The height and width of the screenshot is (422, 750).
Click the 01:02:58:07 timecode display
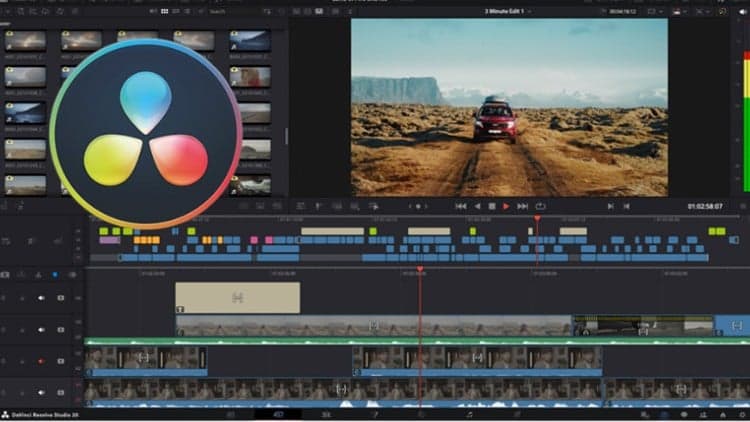click(705, 206)
